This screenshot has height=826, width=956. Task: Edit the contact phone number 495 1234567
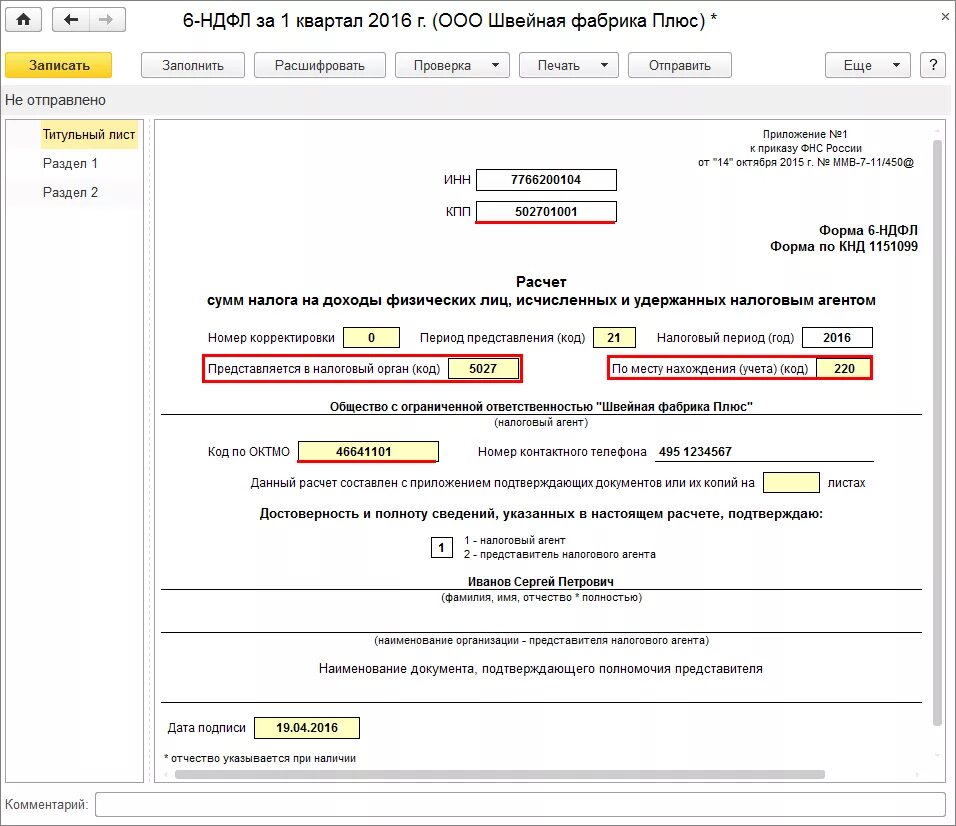coord(764,452)
